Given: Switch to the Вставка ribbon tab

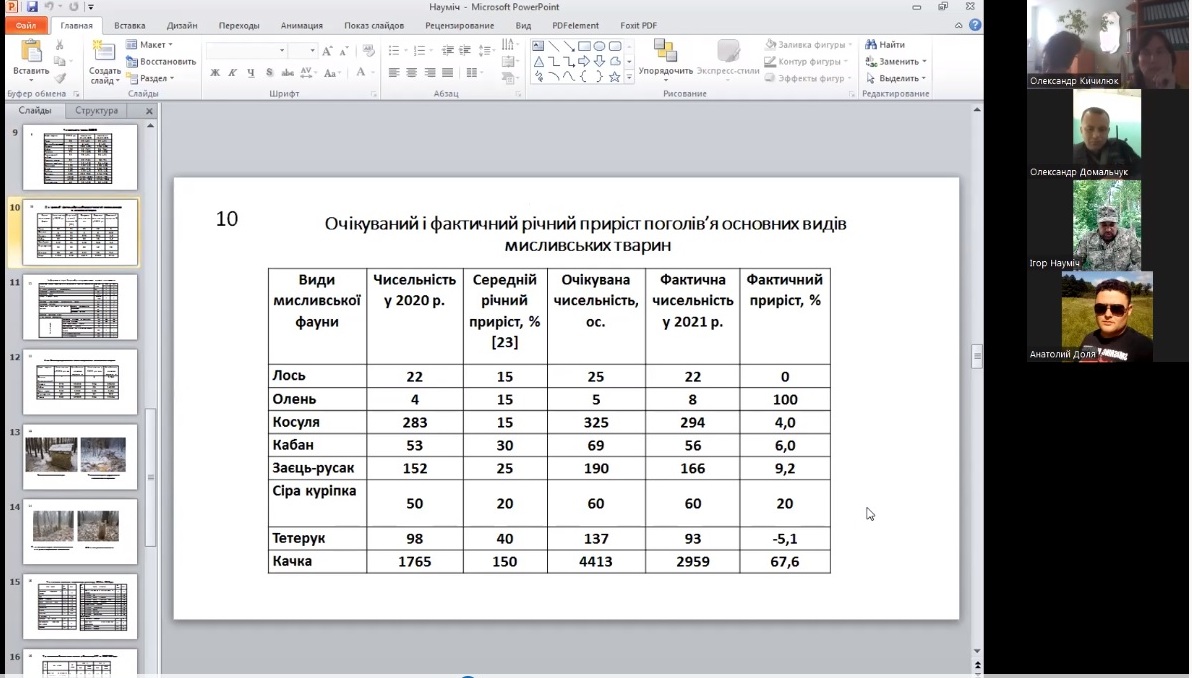Looking at the screenshot, I should (132, 27).
